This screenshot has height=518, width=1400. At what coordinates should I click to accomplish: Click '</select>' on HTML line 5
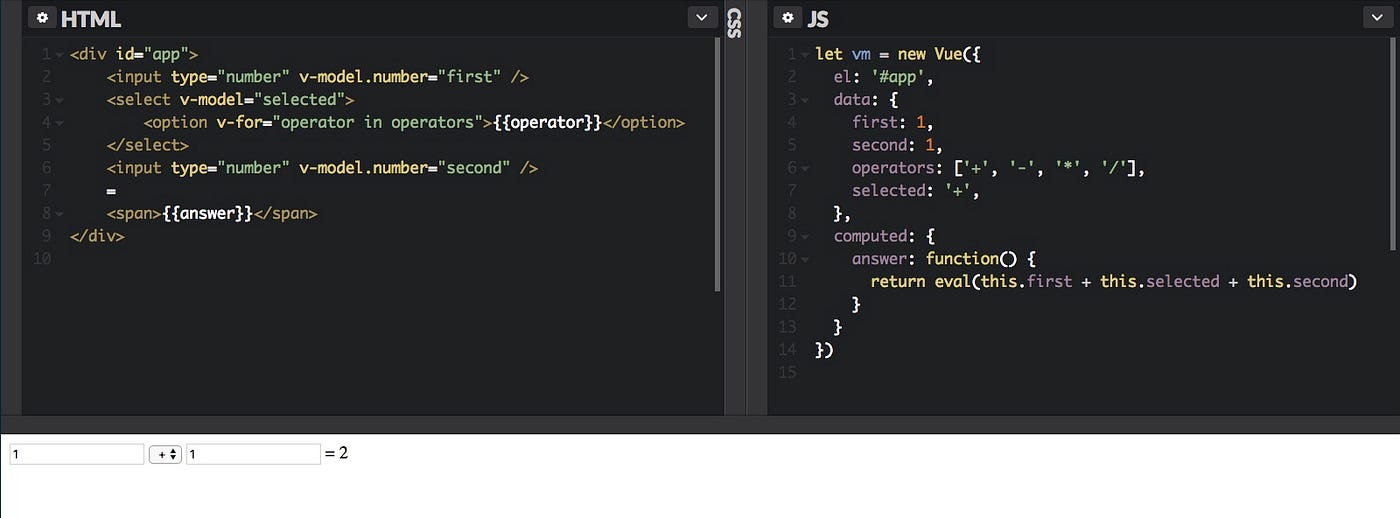148,146
